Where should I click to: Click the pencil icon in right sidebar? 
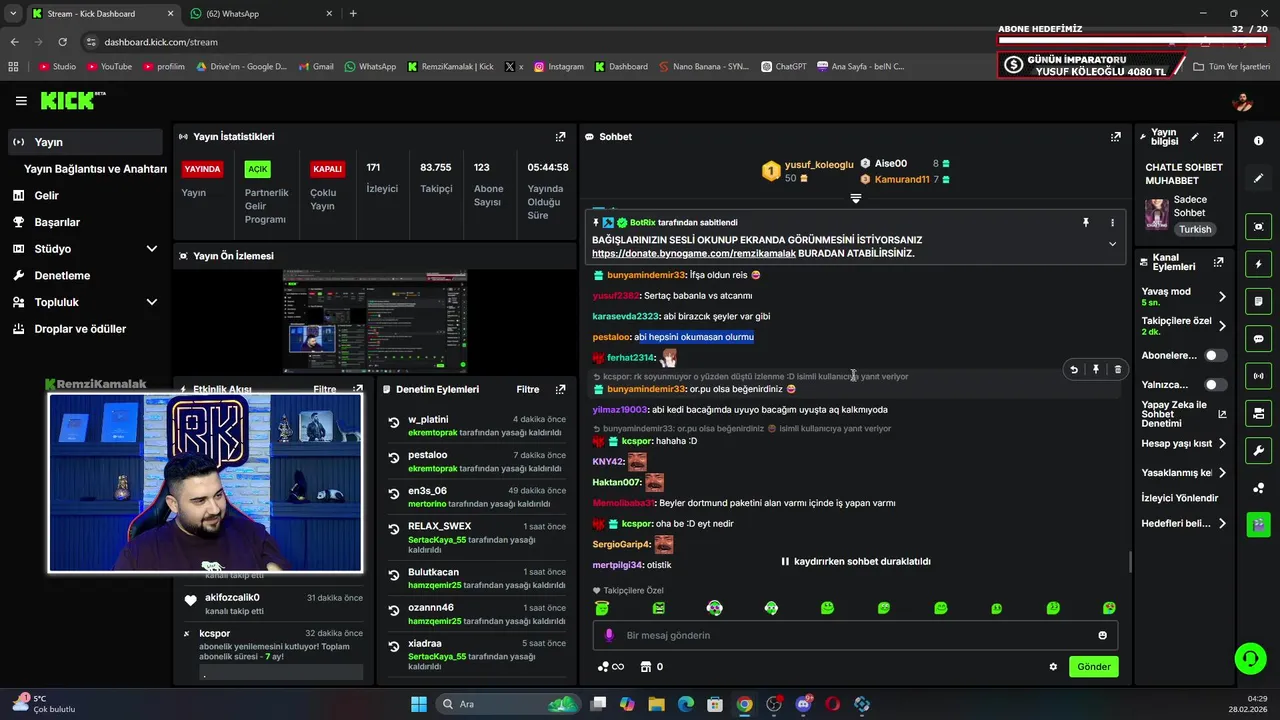(x=1258, y=178)
